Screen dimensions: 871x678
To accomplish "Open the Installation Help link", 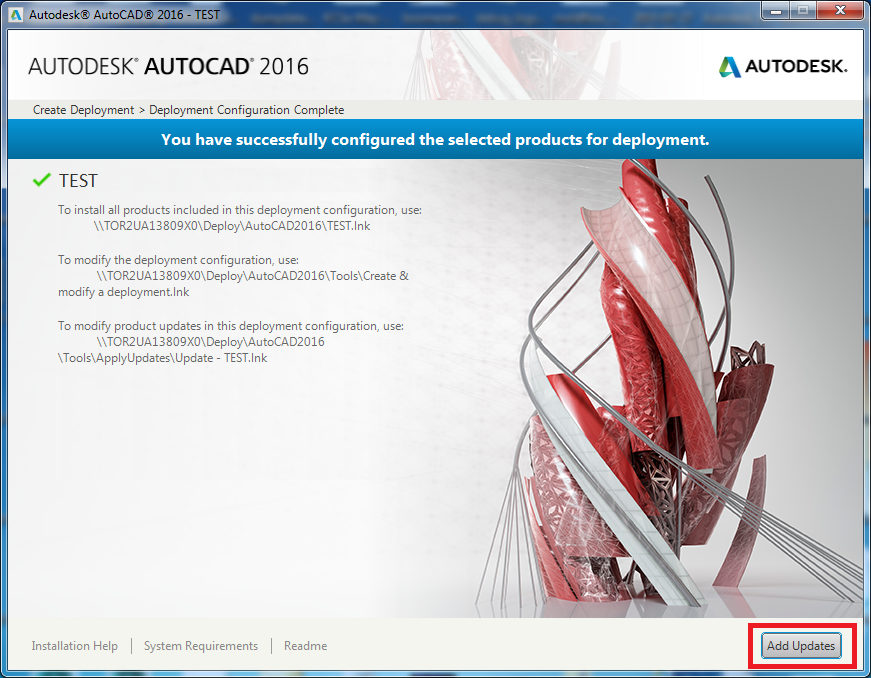I will (x=74, y=646).
